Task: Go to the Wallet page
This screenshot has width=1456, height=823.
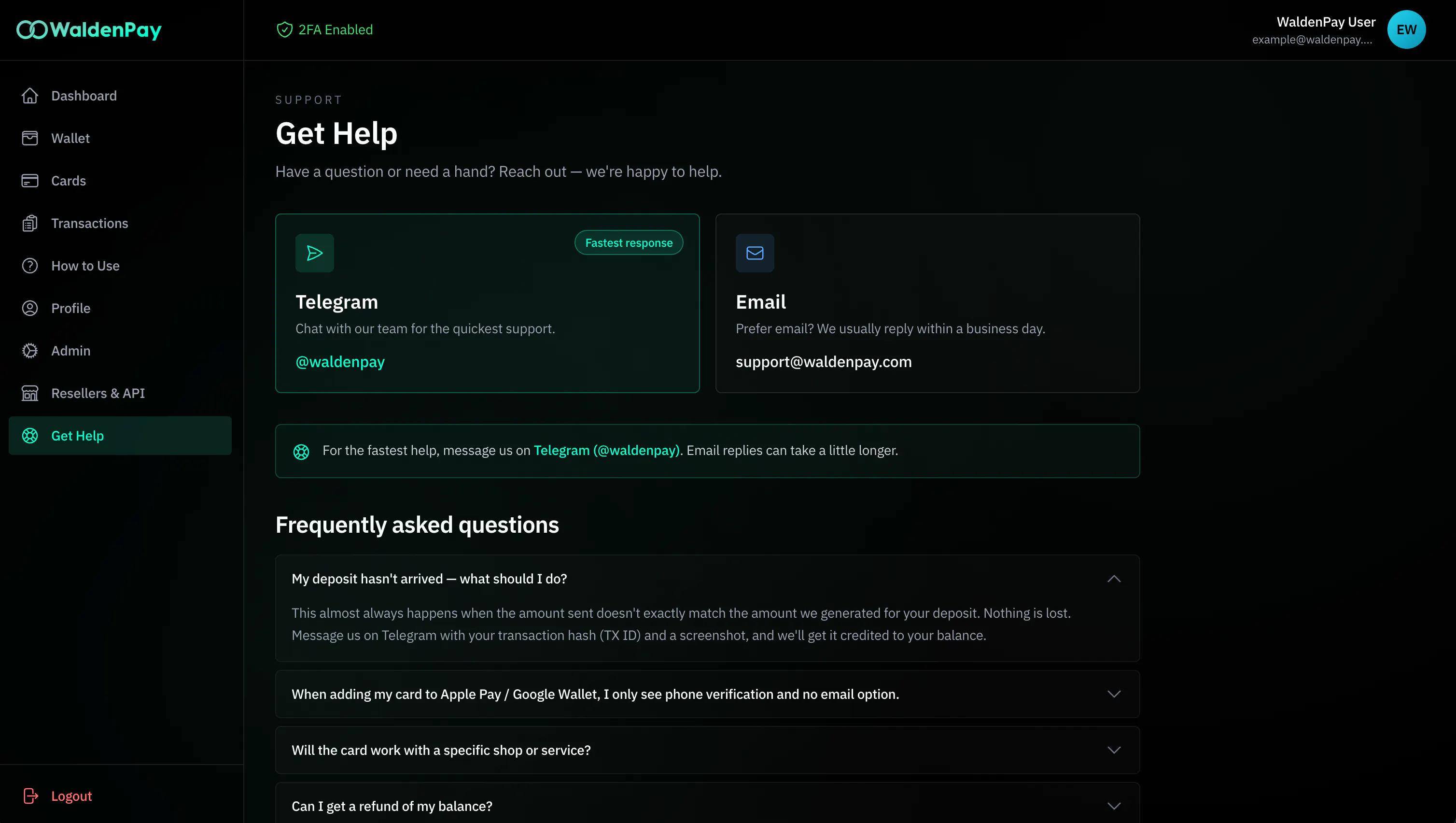Action: [120, 138]
